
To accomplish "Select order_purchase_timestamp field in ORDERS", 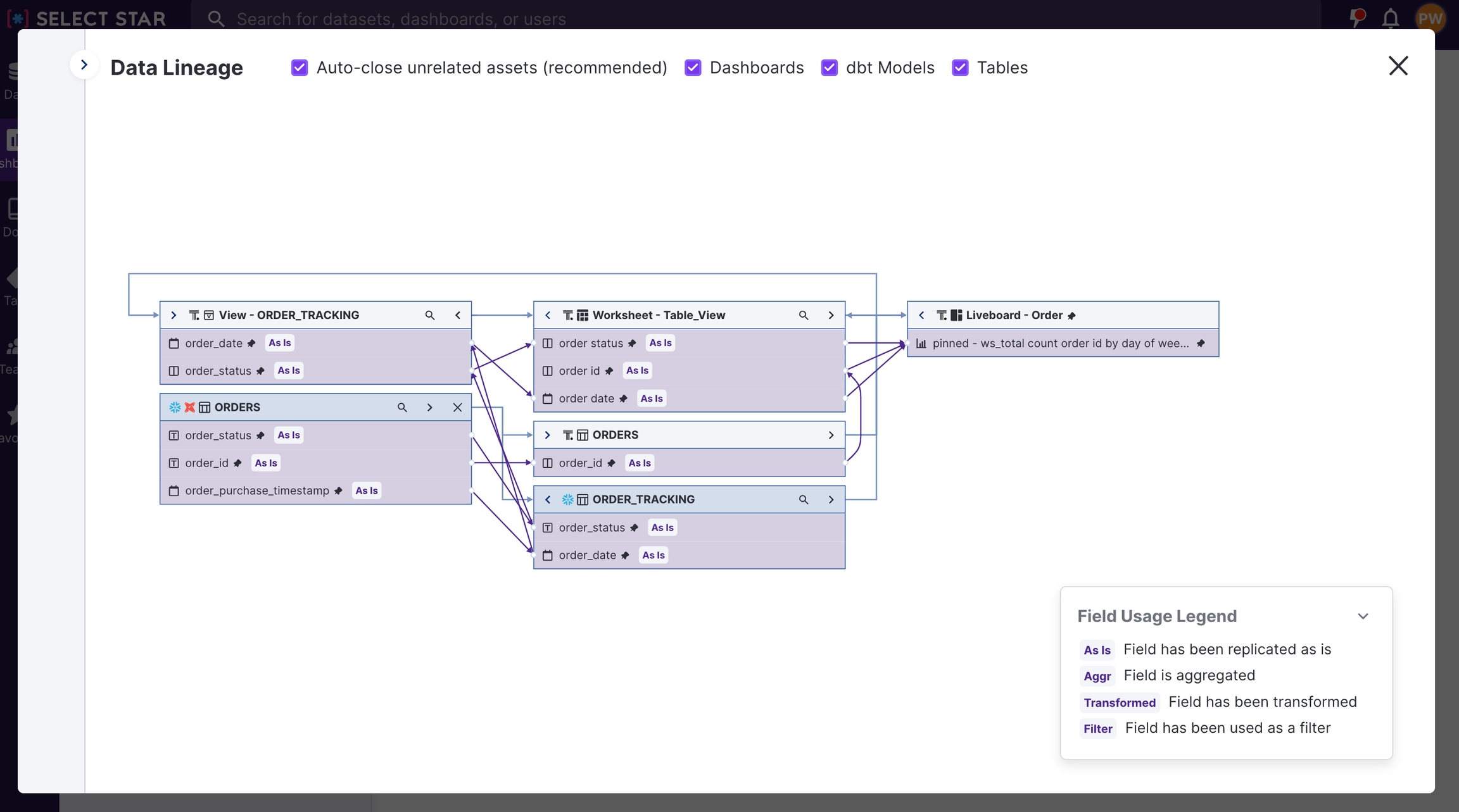I will point(256,491).
